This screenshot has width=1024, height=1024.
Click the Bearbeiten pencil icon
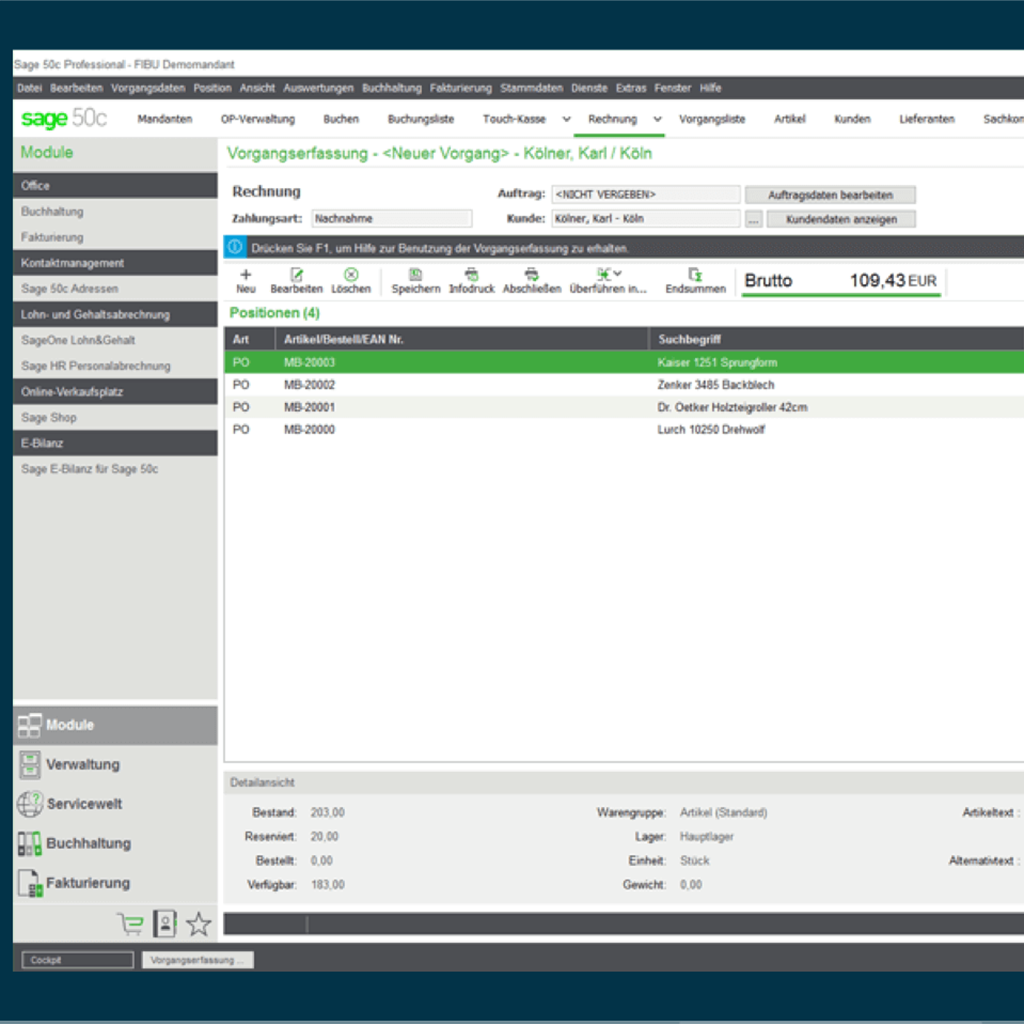coord(296,274)
